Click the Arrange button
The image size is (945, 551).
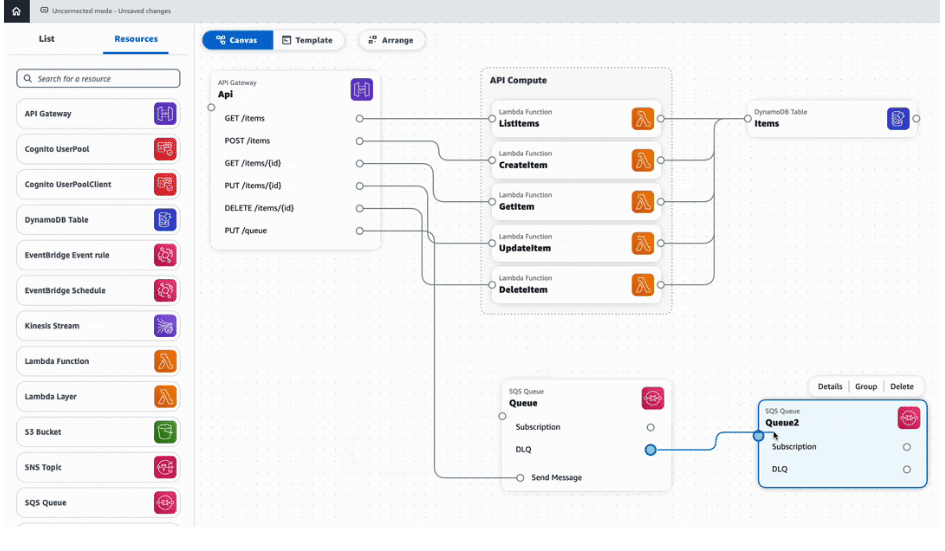click(391, 40)
